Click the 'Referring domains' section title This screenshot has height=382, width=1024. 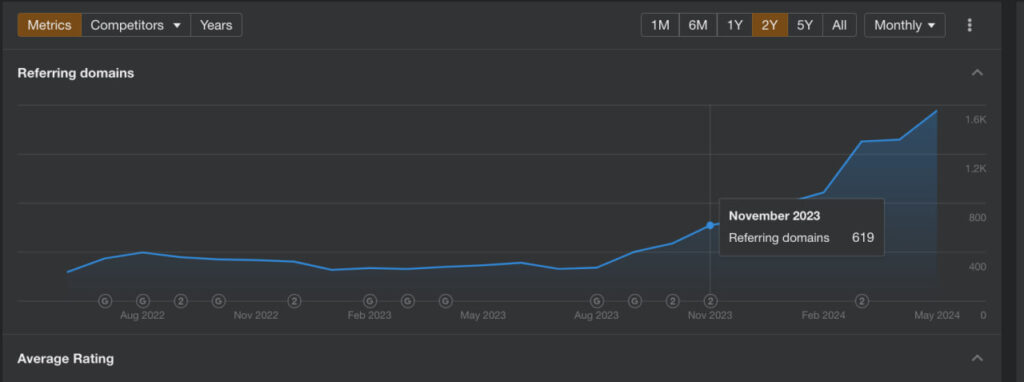(76, 73)
